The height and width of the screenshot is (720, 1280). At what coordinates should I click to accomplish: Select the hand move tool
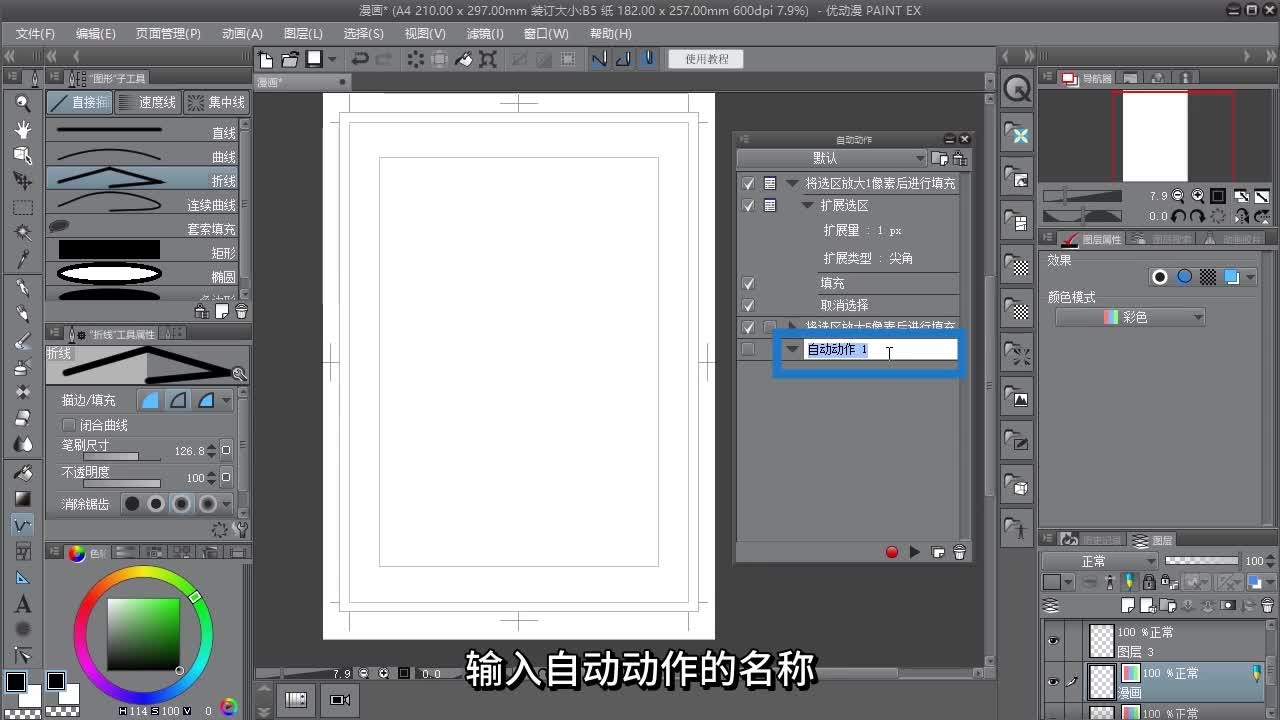23,129
